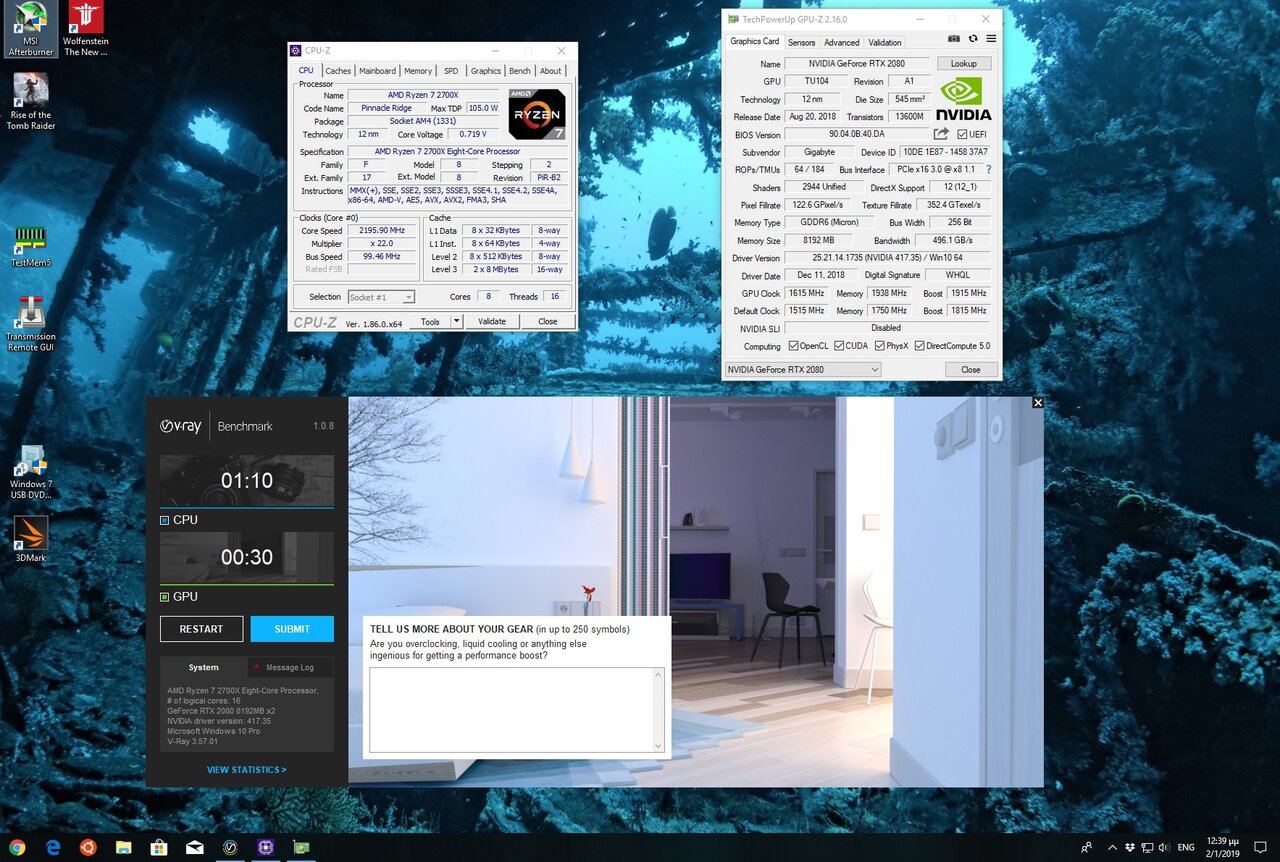
Task: Switch to V-Ray Benchmark taskbar icon
Action: (230, 847)
